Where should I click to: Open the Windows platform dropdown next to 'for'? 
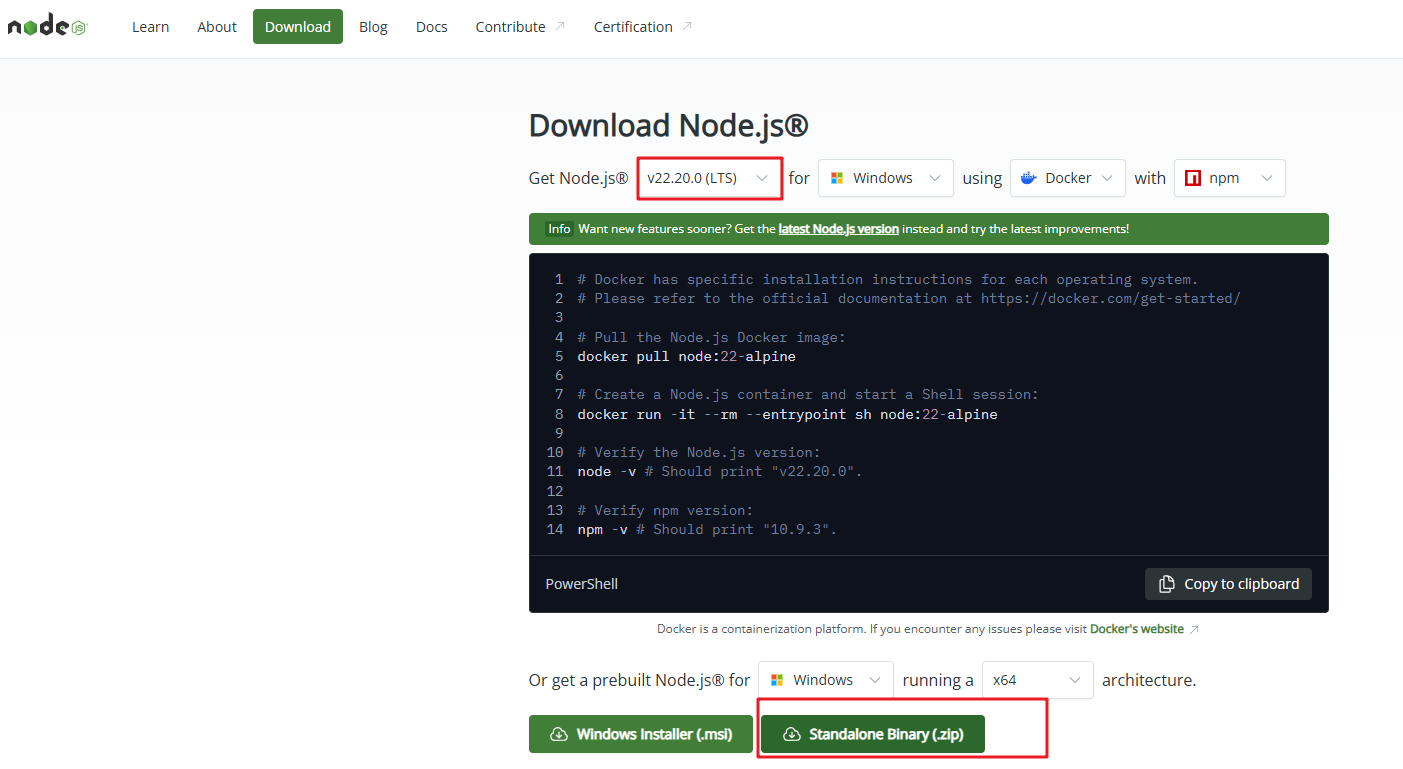pos(886,178)
